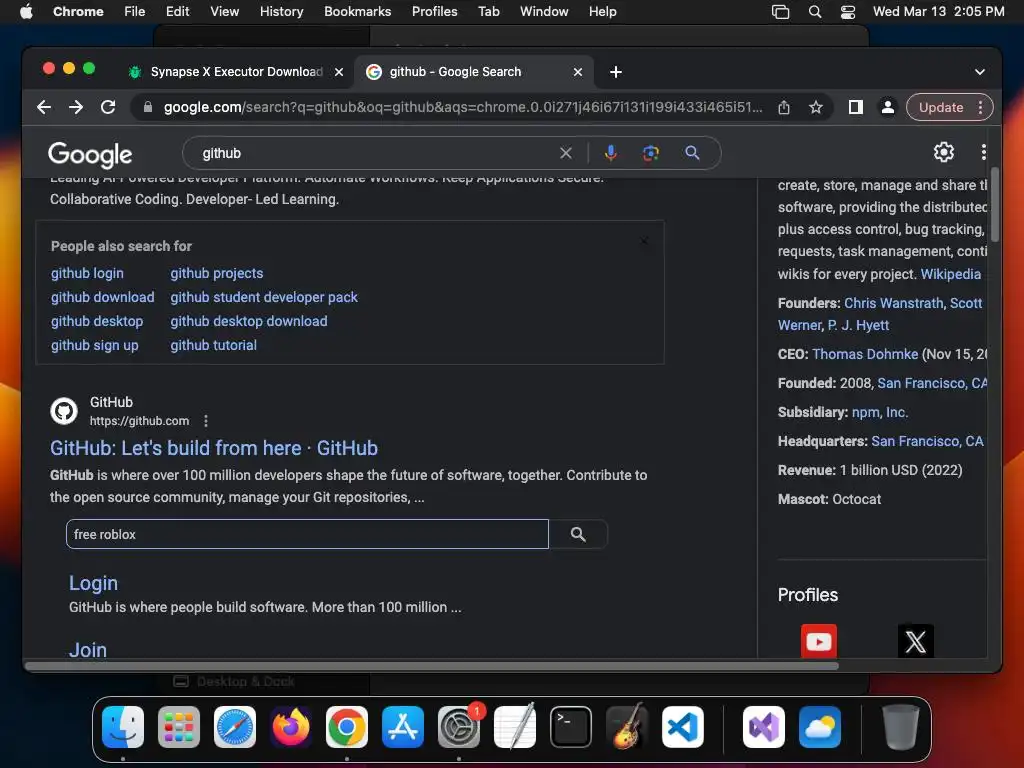This screenshot has width=1024, height=768.
Task: Open Spotlight search in menu bar
Action: (x=814, y=12)
